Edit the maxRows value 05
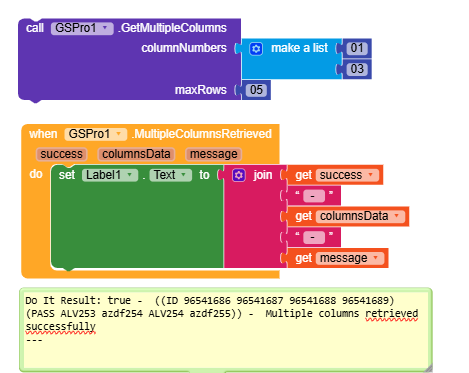The image size is (469, 373). 256,90
